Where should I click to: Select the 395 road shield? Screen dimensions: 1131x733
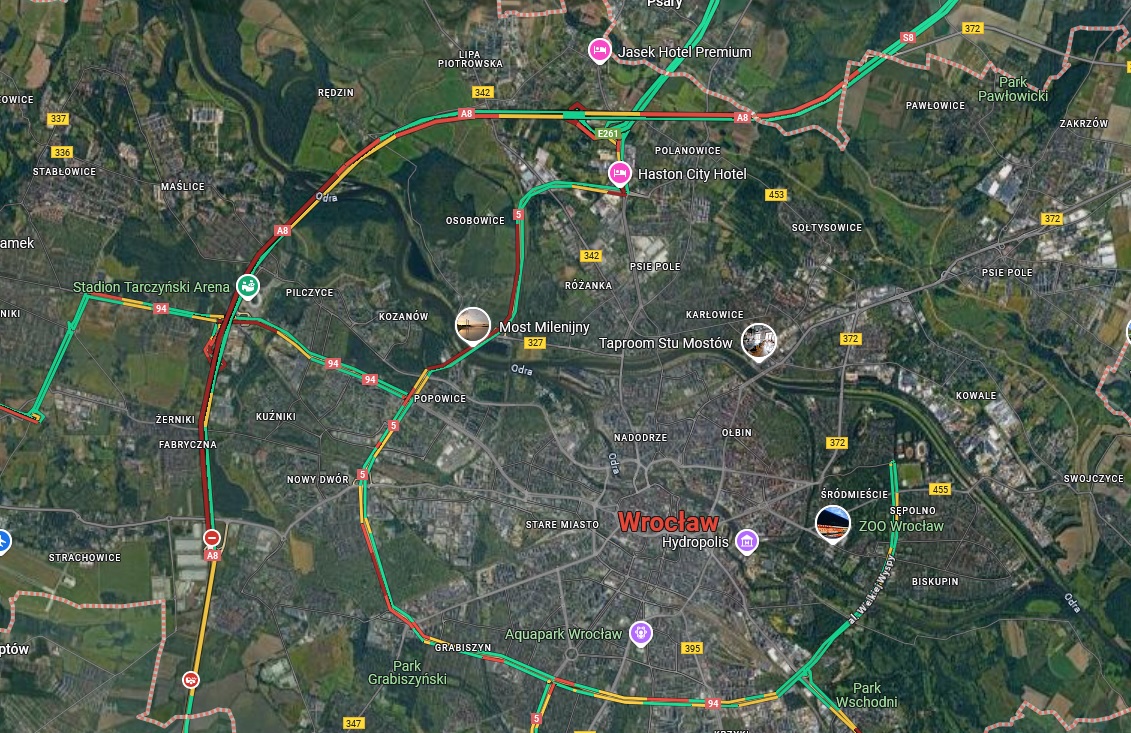tap(692, 648)
